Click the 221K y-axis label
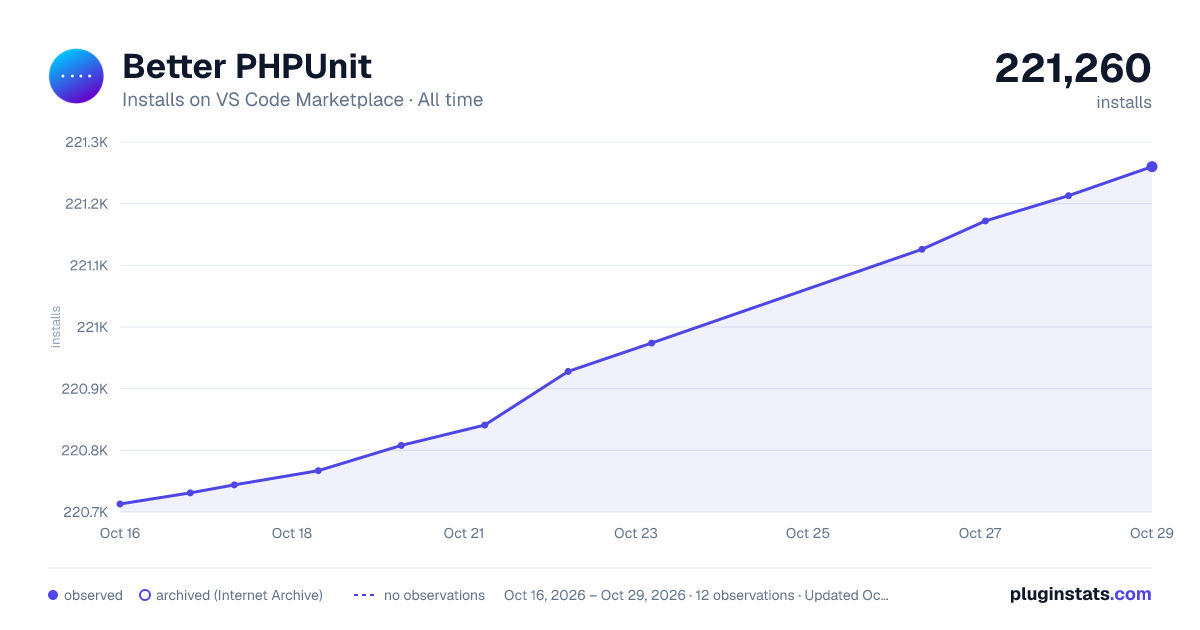 (92, 327)
